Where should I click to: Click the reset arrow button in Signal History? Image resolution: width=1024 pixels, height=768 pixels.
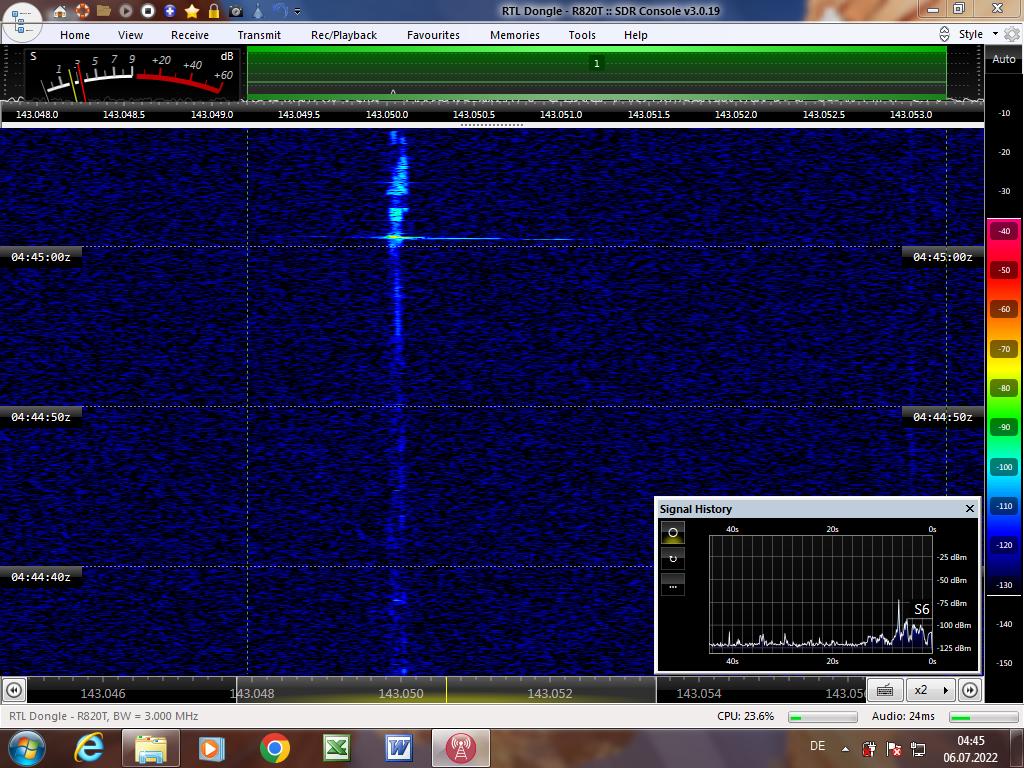pyautogui.click(x=673, y=559)
